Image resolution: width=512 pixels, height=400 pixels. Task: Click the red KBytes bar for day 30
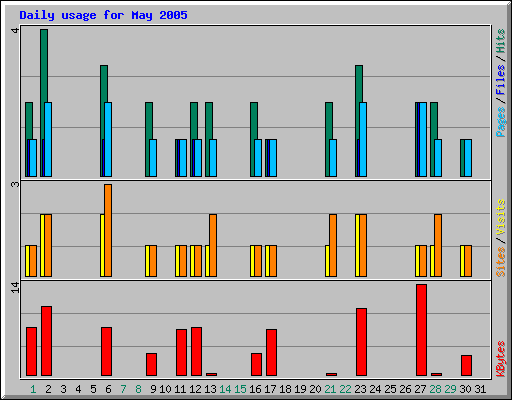[x=466, y=365]
